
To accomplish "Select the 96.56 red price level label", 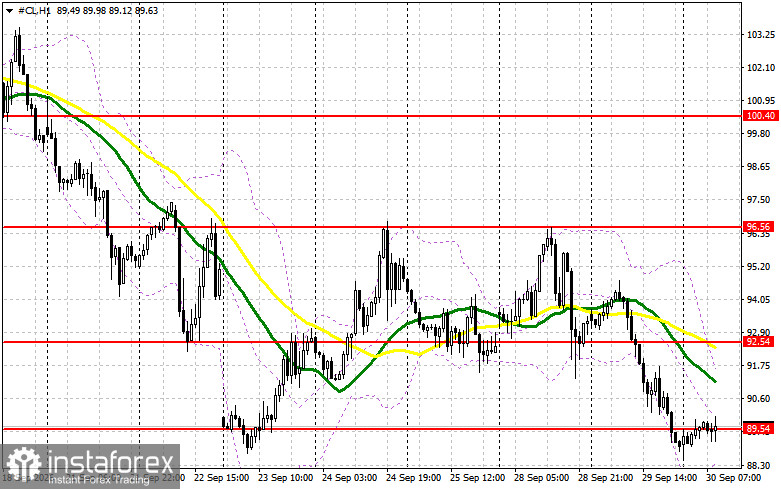I will tap(761, 227).
